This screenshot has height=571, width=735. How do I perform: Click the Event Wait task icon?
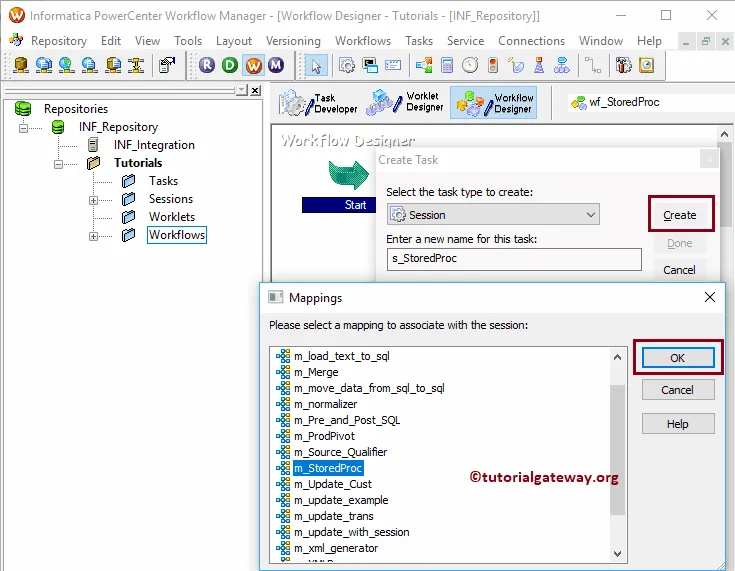(516, 65)
